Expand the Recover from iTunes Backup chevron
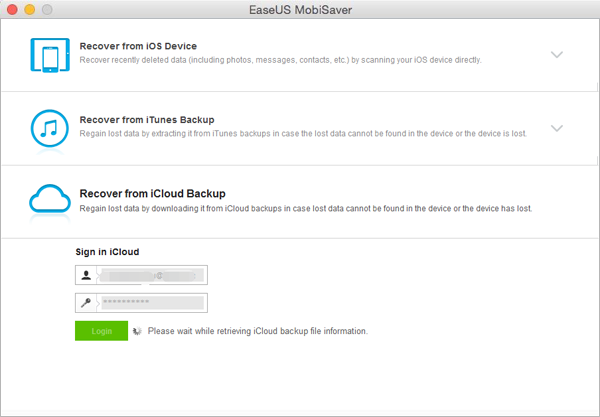600x417 pixels. (x=557, y=128)
